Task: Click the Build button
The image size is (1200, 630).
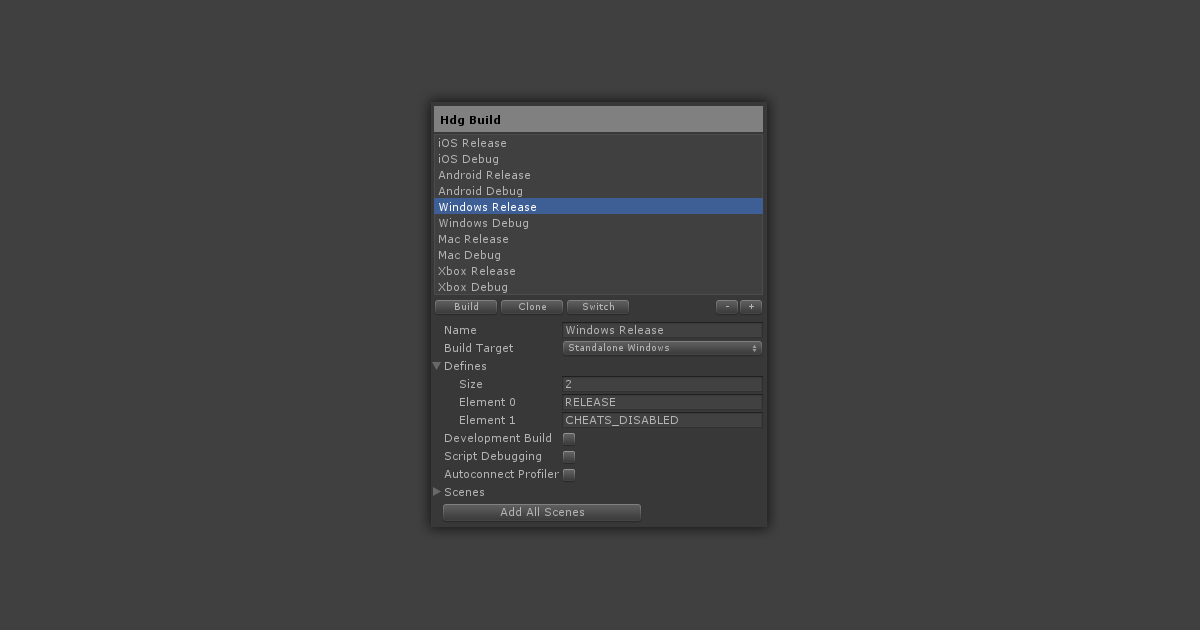Action: click(465, 307)
